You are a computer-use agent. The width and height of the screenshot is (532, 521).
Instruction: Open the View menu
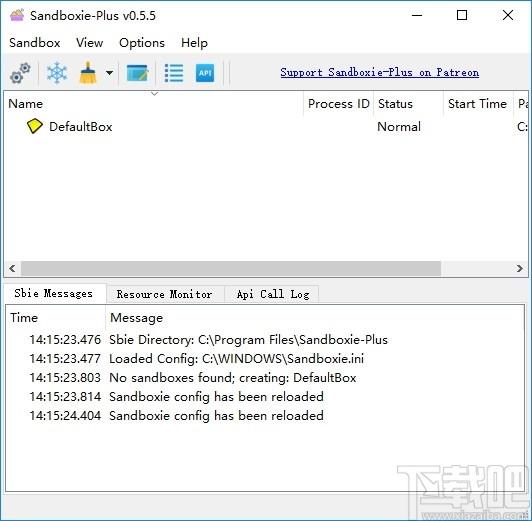(x=90, y=43)
